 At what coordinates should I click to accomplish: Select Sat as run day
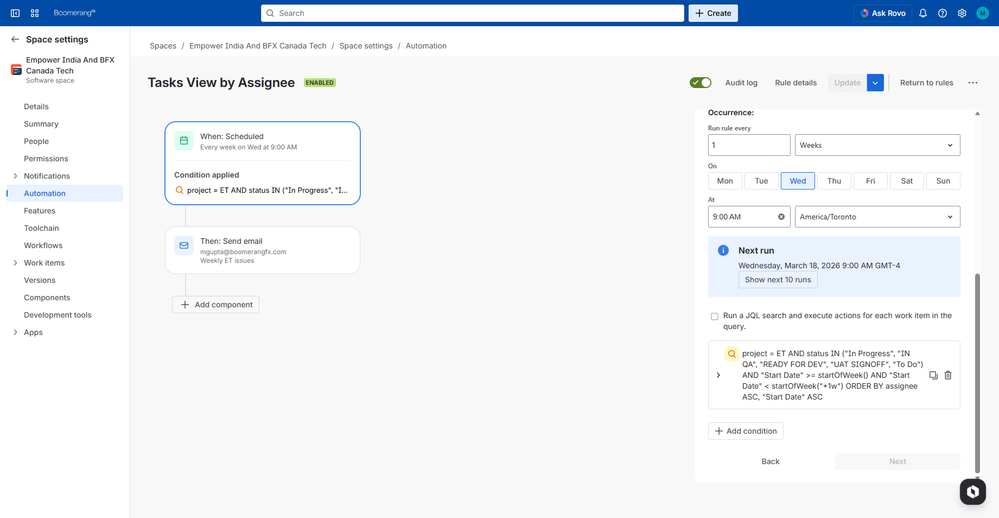pyautogui.click(x=907, y=181)
